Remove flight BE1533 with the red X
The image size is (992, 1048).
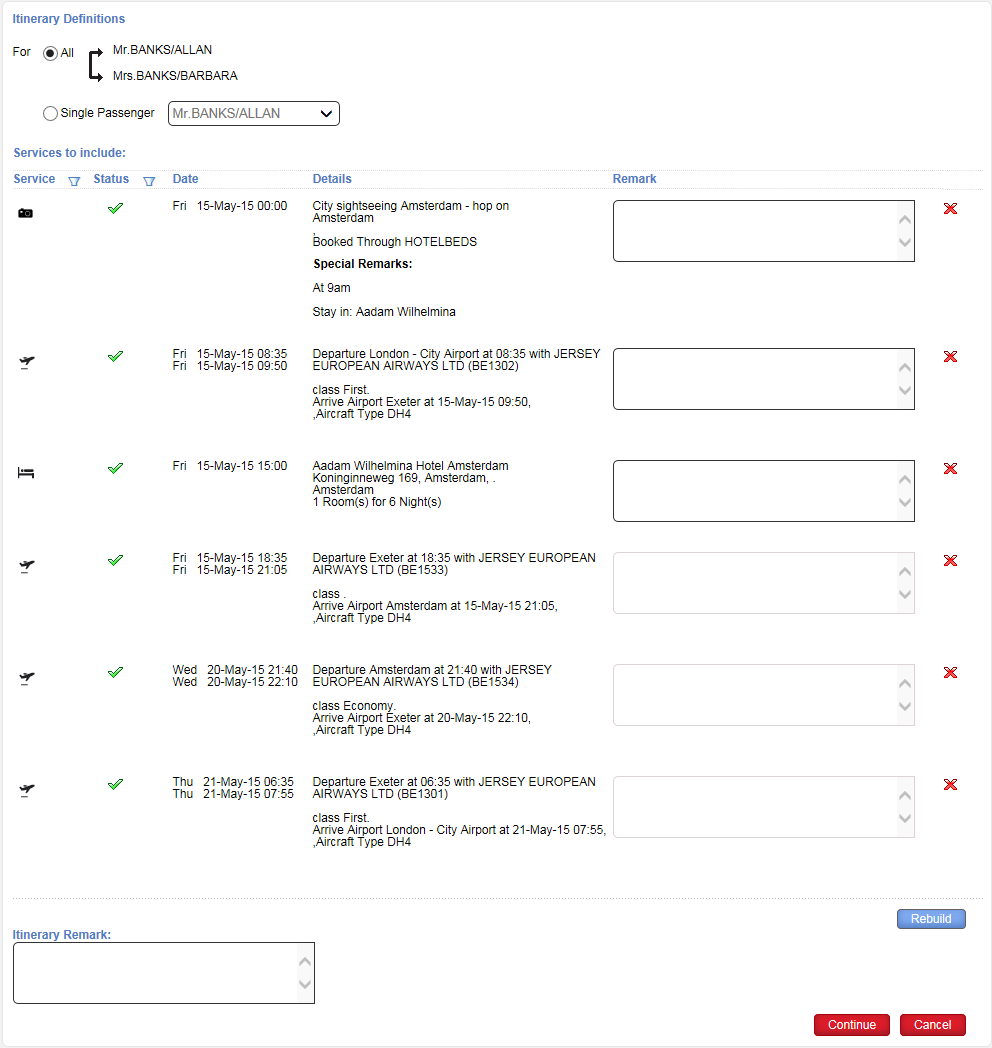pyautogui.click(x=950, y=561)
